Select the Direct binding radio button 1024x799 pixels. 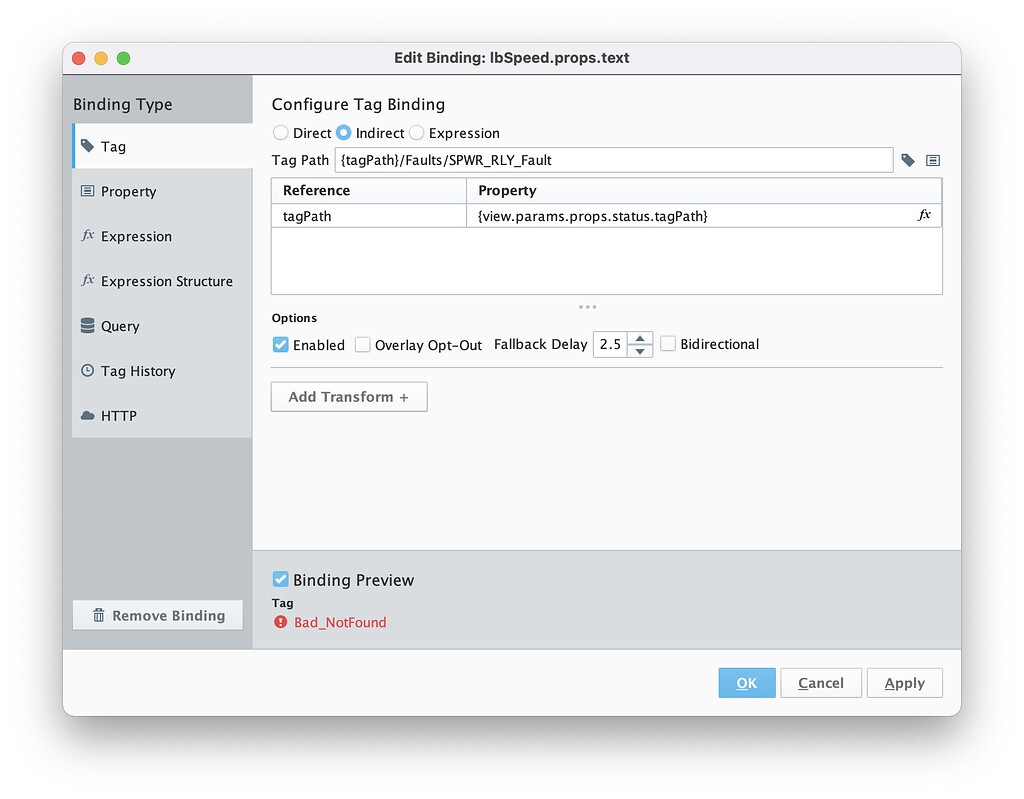[x=280, y=132]
